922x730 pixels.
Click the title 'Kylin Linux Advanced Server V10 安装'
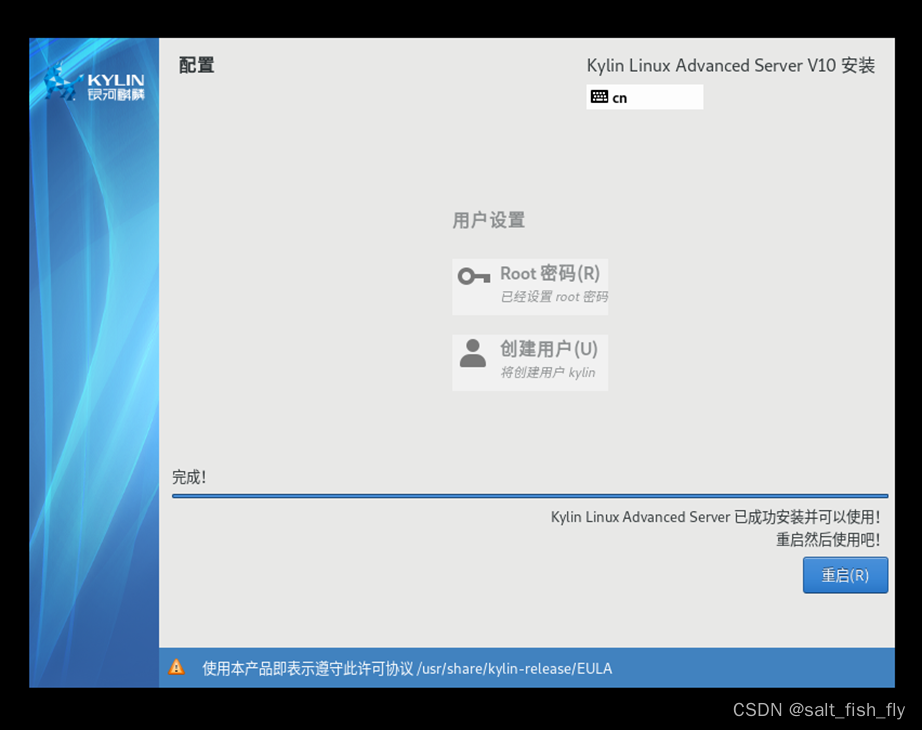[x=733, y=65]
